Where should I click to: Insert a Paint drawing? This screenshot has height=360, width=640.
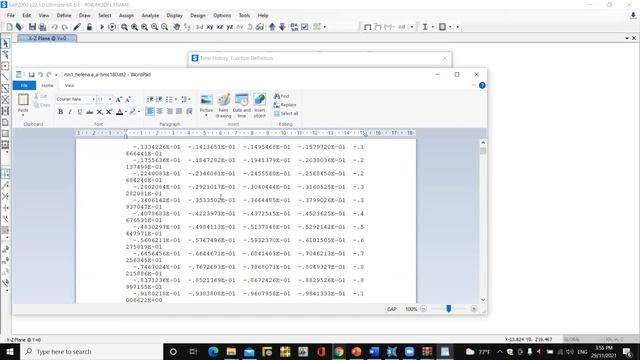coord(223,106)
